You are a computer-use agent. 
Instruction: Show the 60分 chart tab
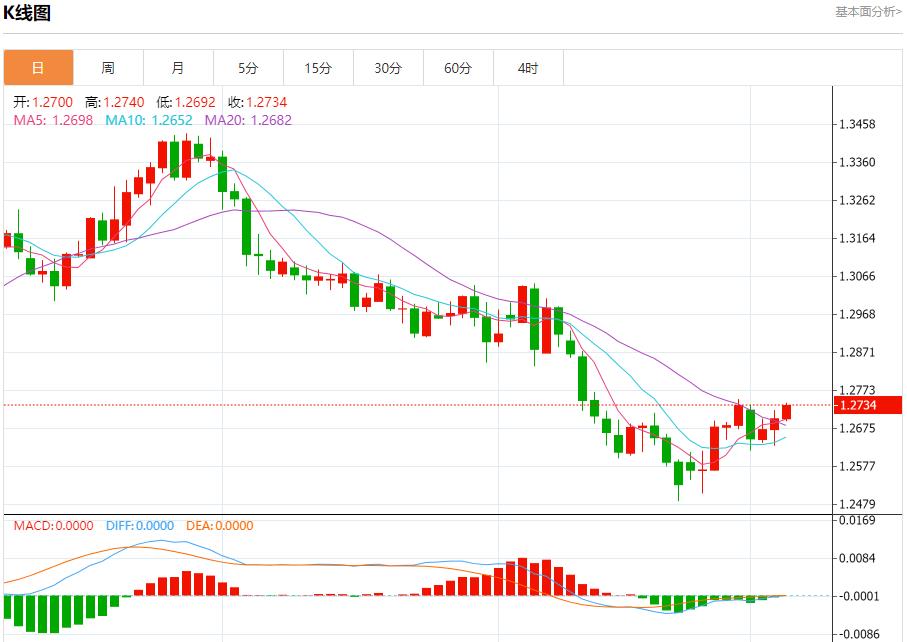pos(458,68)
